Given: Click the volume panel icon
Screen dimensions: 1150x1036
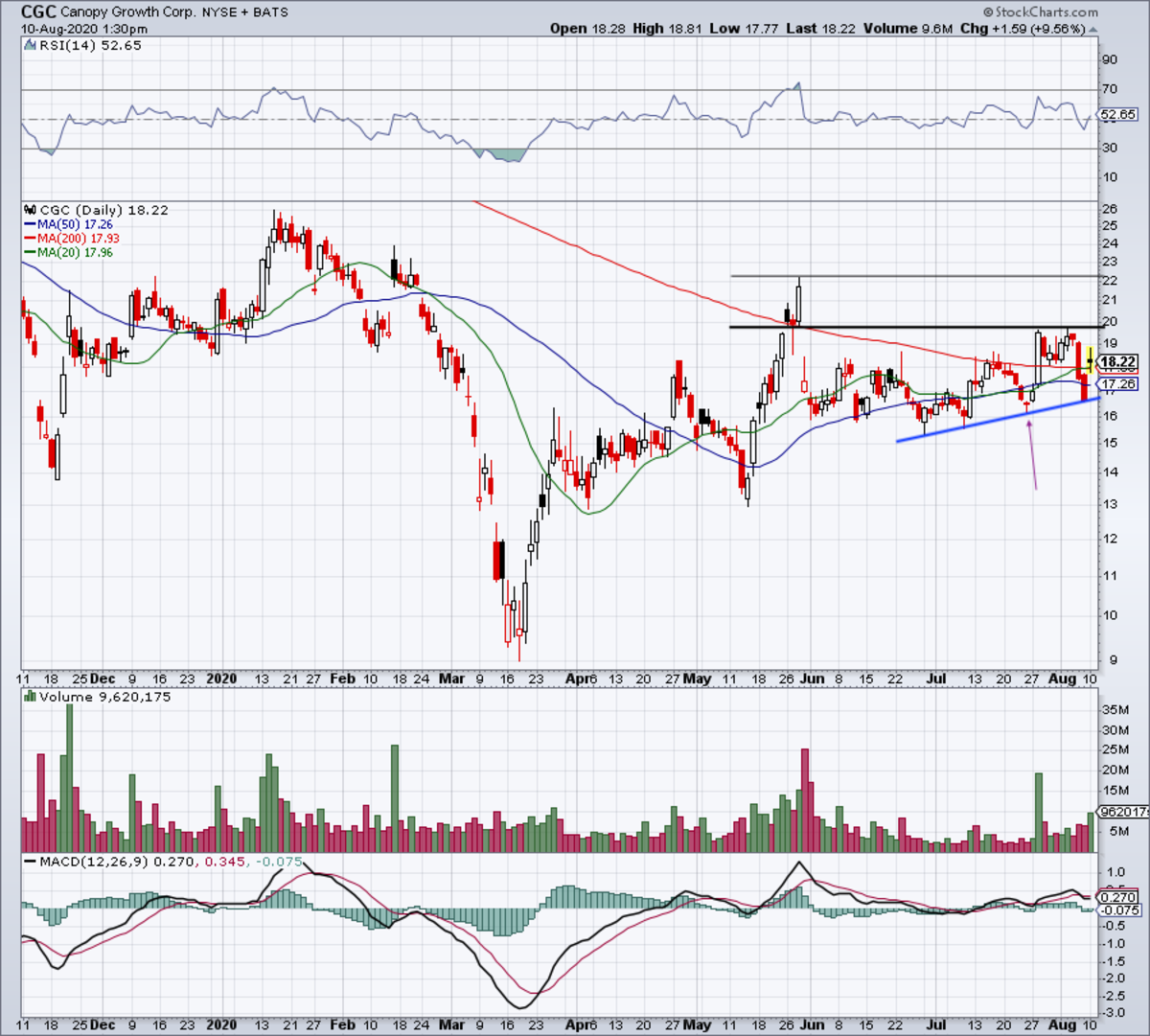Looking at the screenshot, I should tap(31, 697).
